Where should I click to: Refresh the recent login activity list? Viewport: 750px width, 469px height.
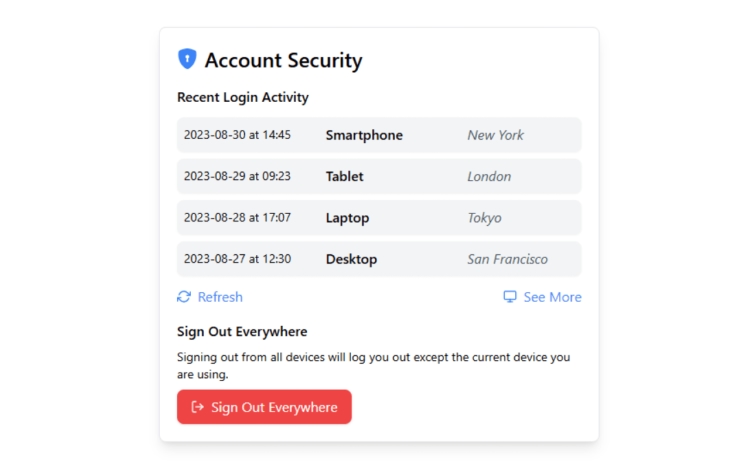210,297
